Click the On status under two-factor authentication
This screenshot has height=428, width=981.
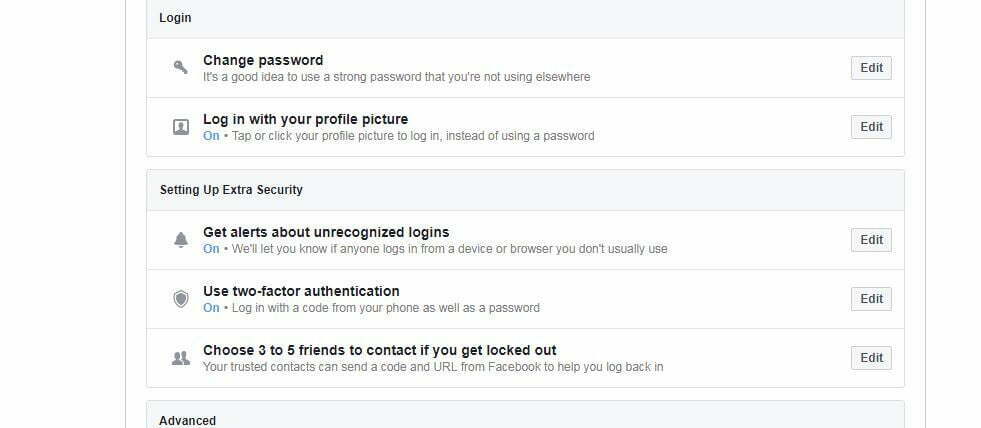click(211, 308)
